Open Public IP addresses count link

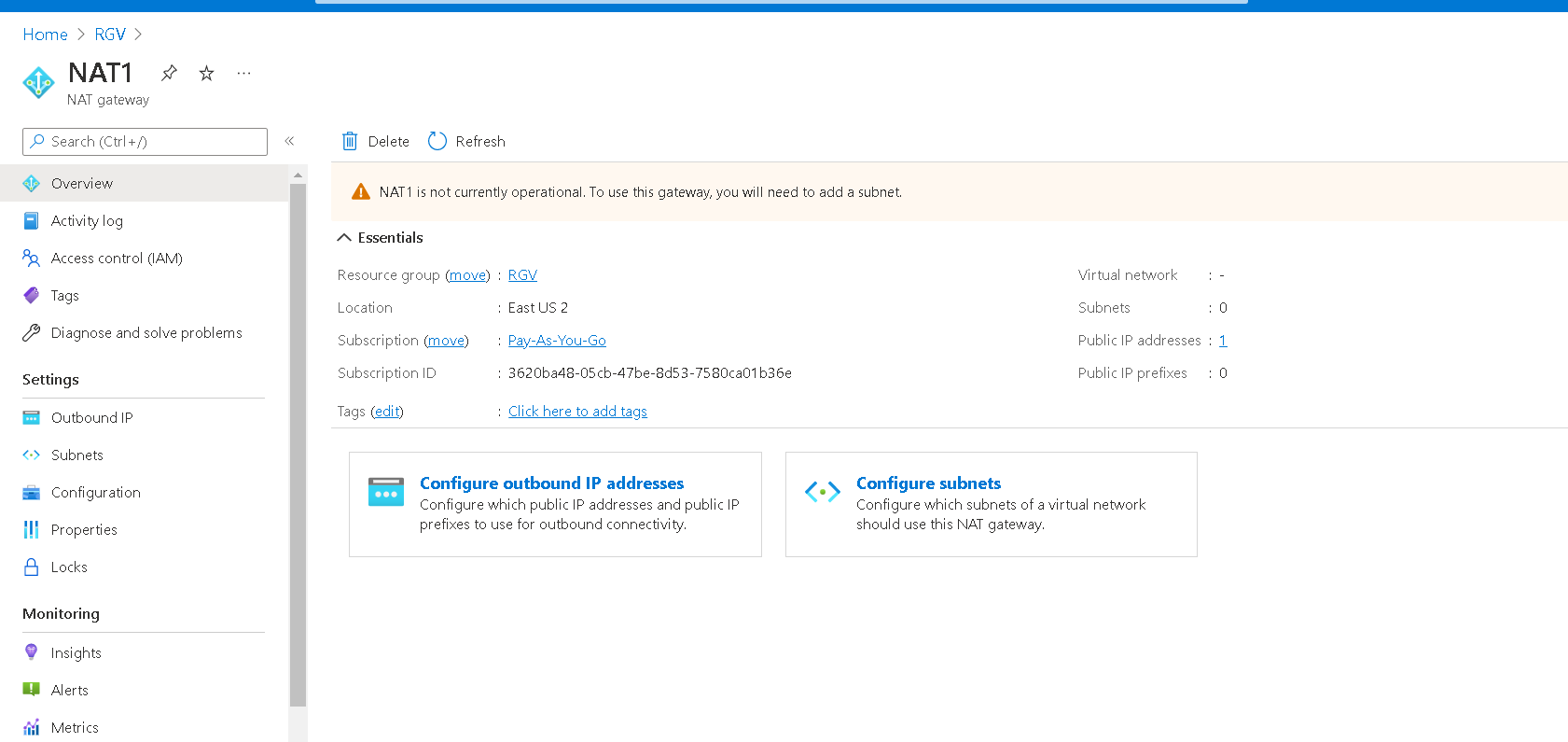(x=1223, y=341)
